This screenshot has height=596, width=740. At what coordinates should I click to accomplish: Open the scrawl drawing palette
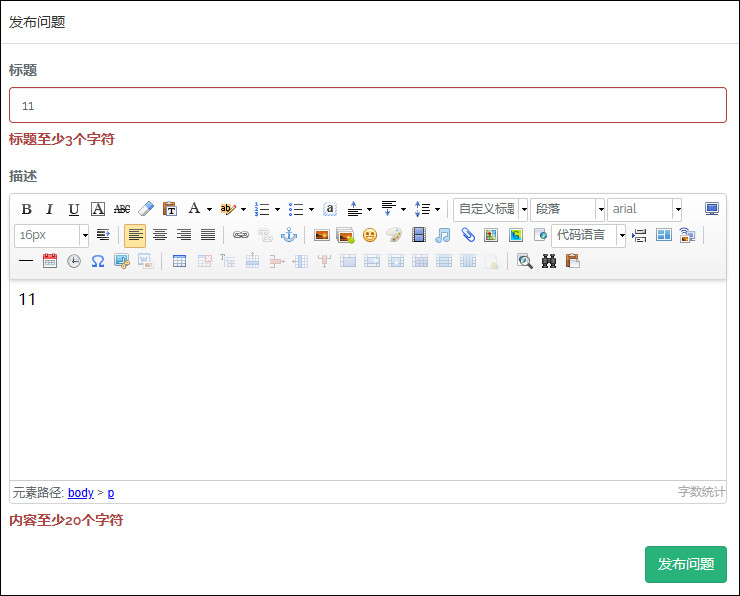pyautogui.click(x=394, y=235)
